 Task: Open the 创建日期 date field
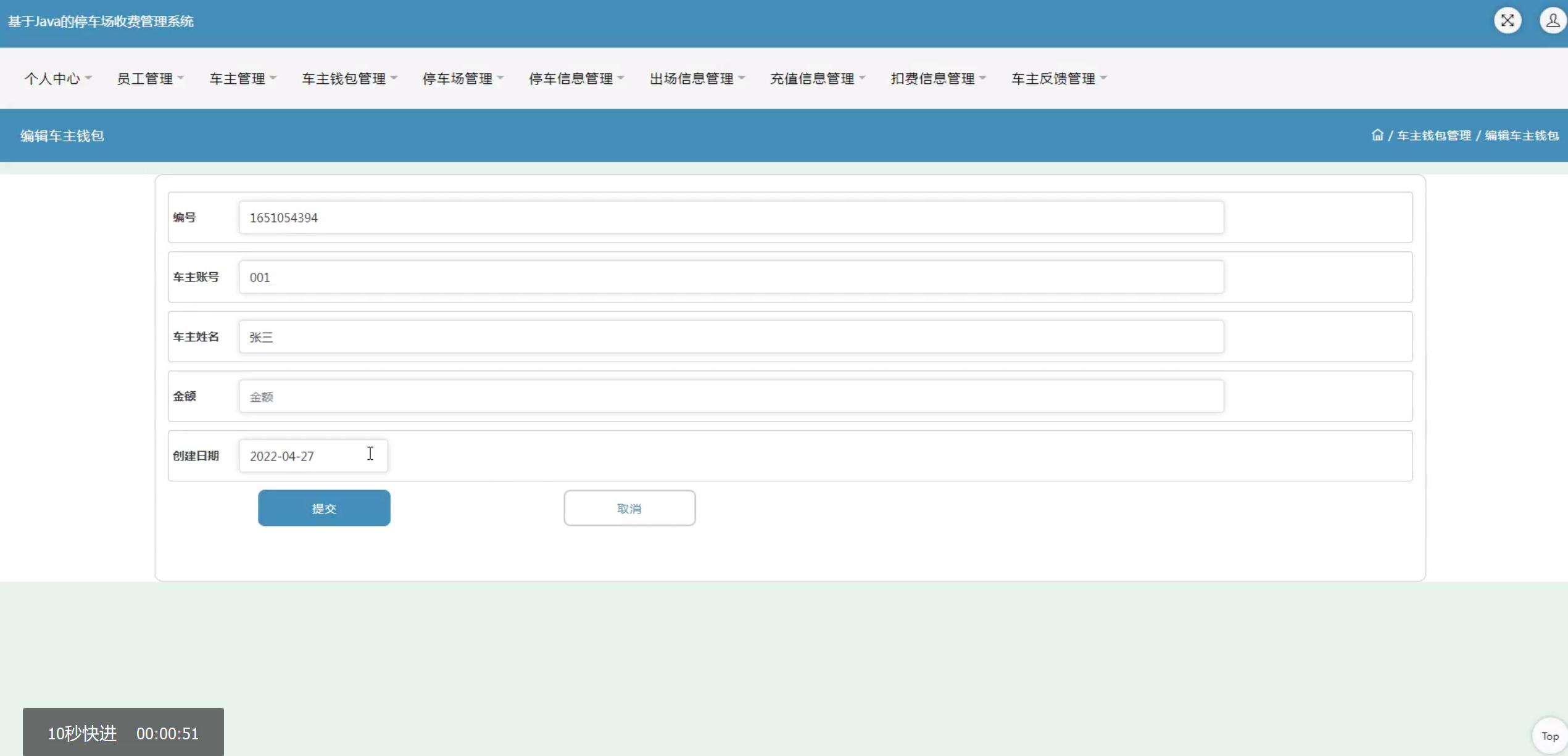click(313, 455)
